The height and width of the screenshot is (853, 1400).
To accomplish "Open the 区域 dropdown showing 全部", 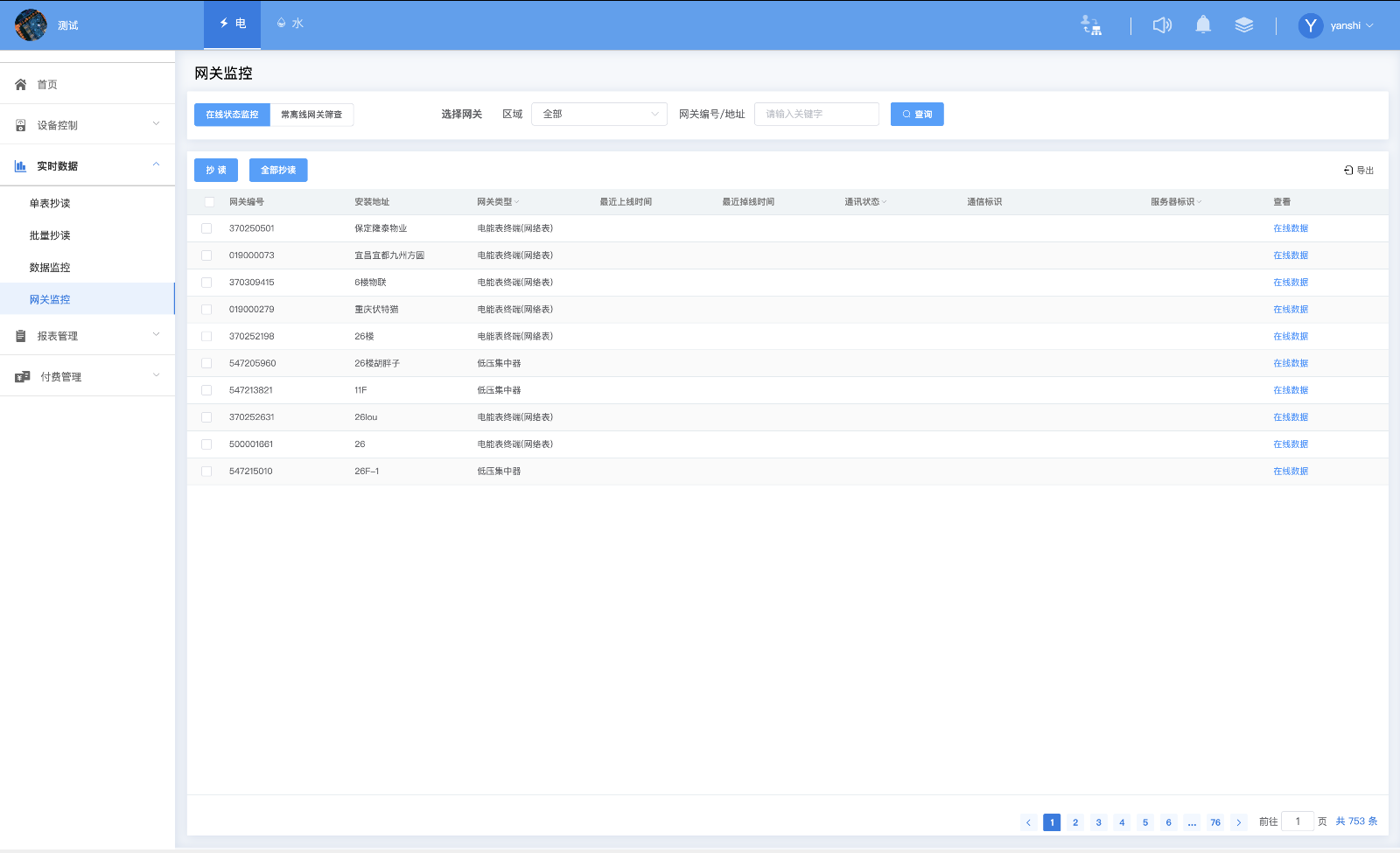I will coord(599,115).
